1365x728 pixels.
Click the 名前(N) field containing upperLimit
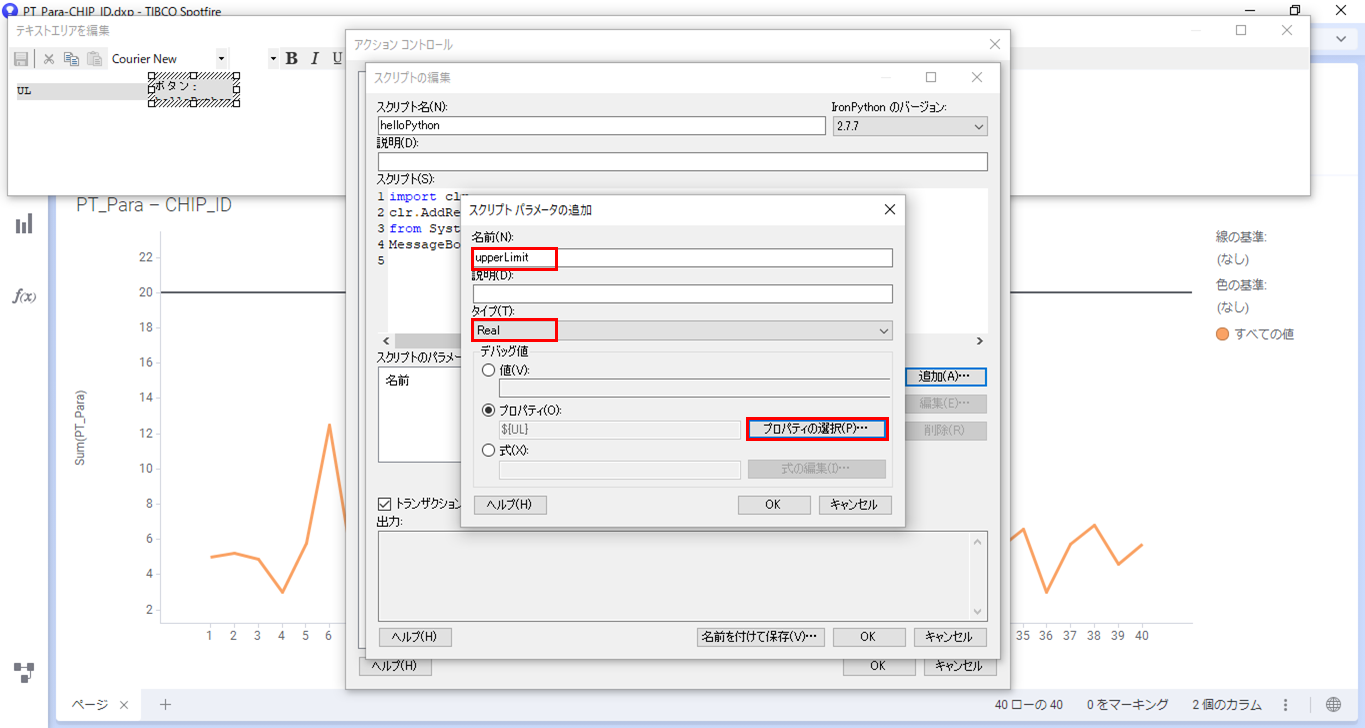[x=682, y=258]
